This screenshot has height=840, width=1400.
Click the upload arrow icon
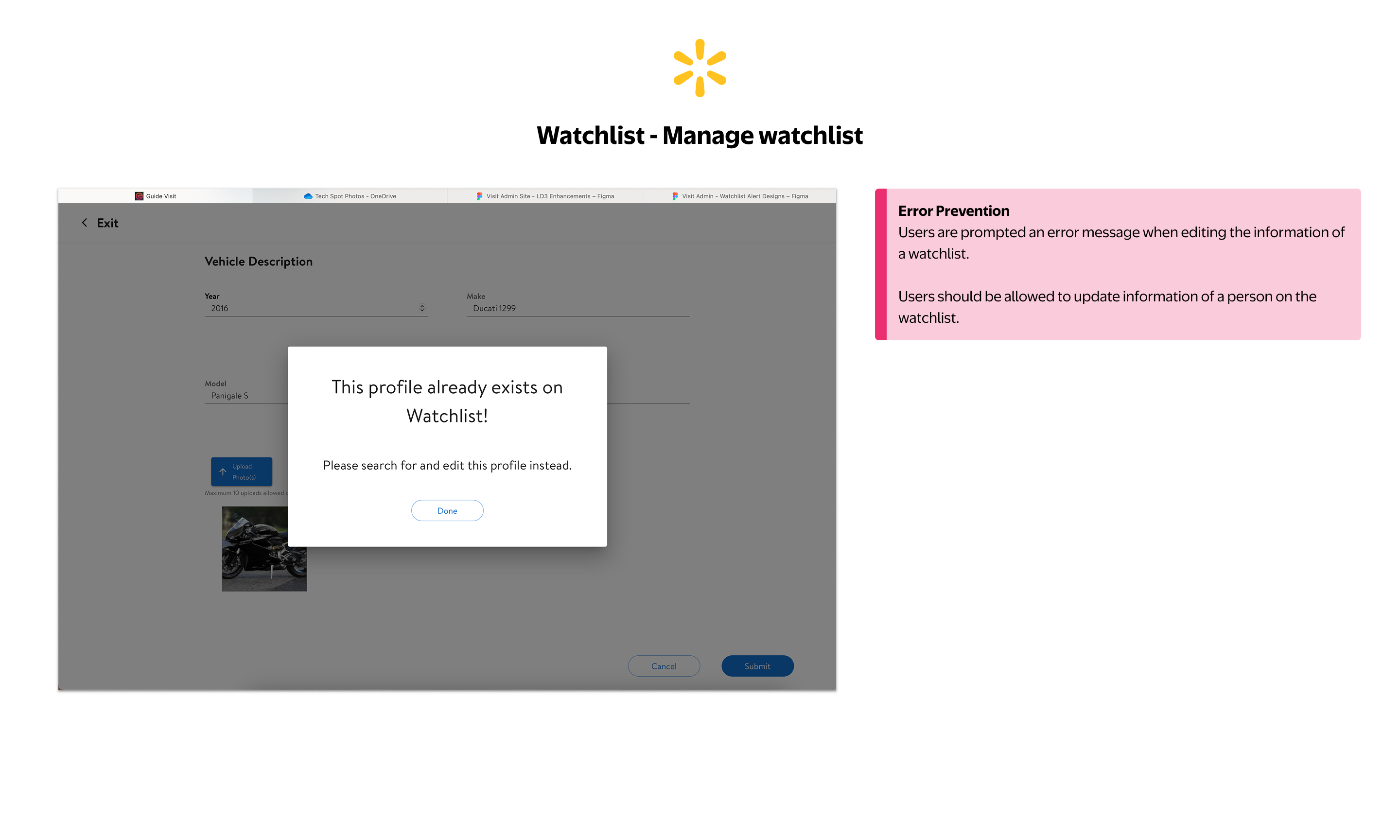(222, 472)
